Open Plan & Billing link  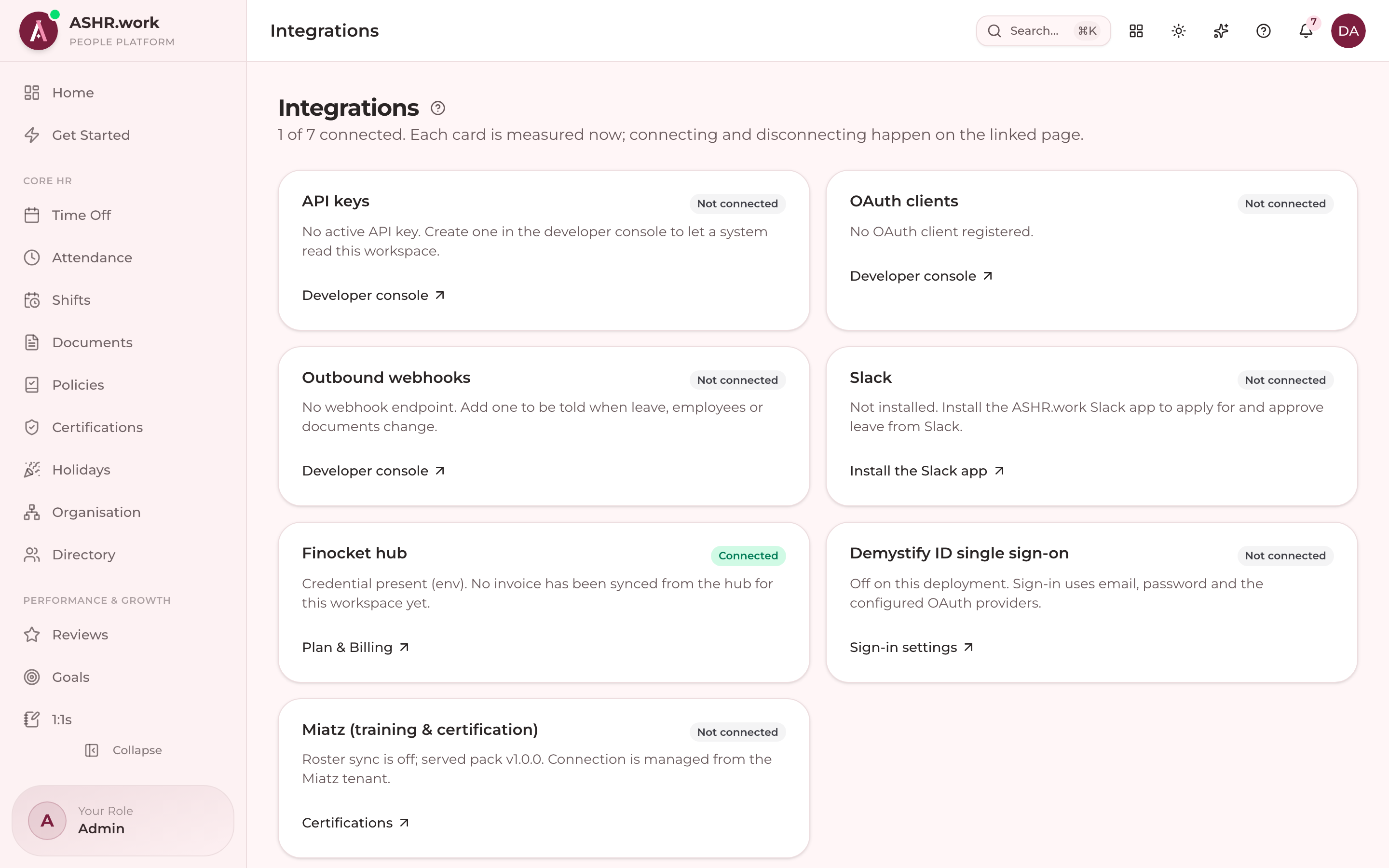(x=356, y=648)
